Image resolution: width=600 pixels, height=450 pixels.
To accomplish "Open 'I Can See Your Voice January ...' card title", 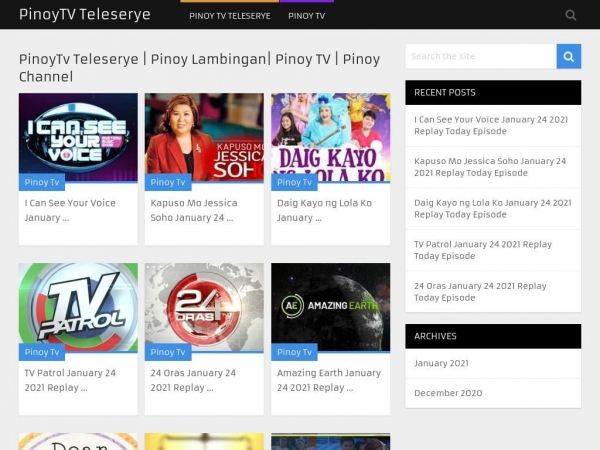I will pyautogui.click(x=70, y=210).
